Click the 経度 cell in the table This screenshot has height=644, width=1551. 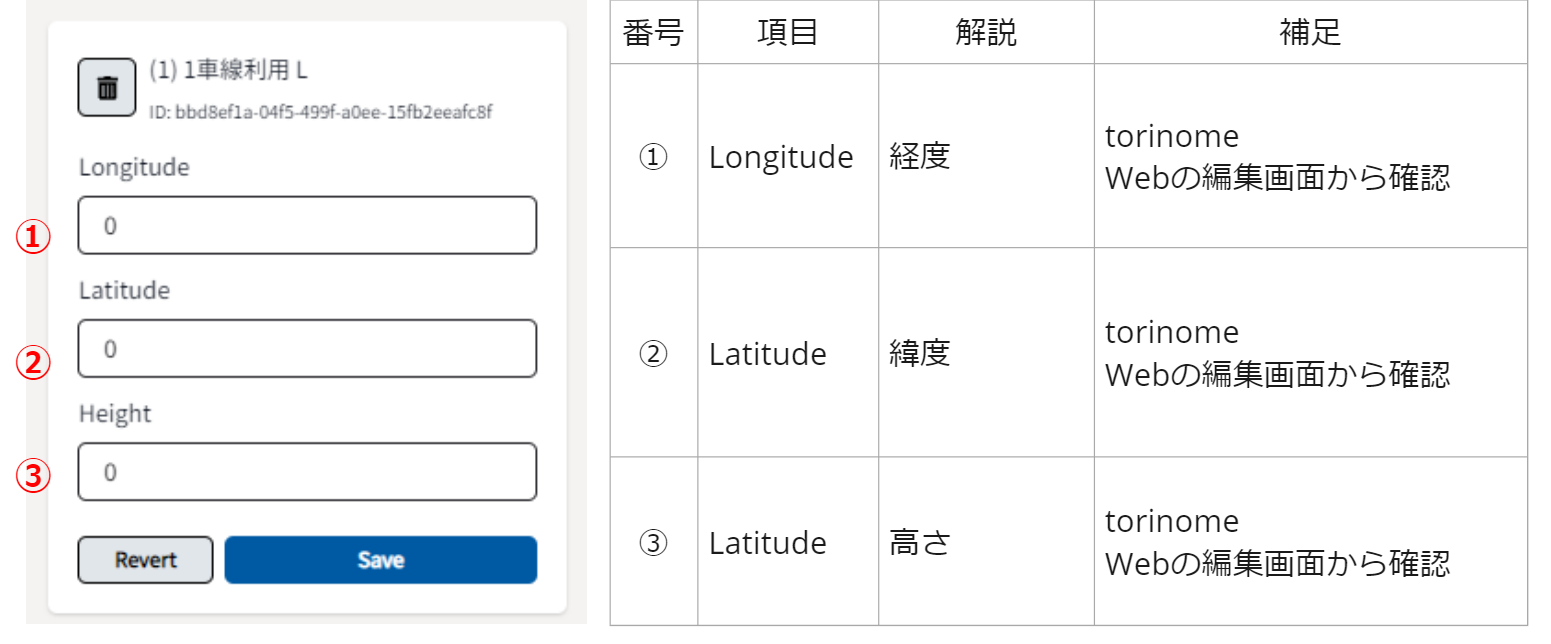[x=919, y=157]
